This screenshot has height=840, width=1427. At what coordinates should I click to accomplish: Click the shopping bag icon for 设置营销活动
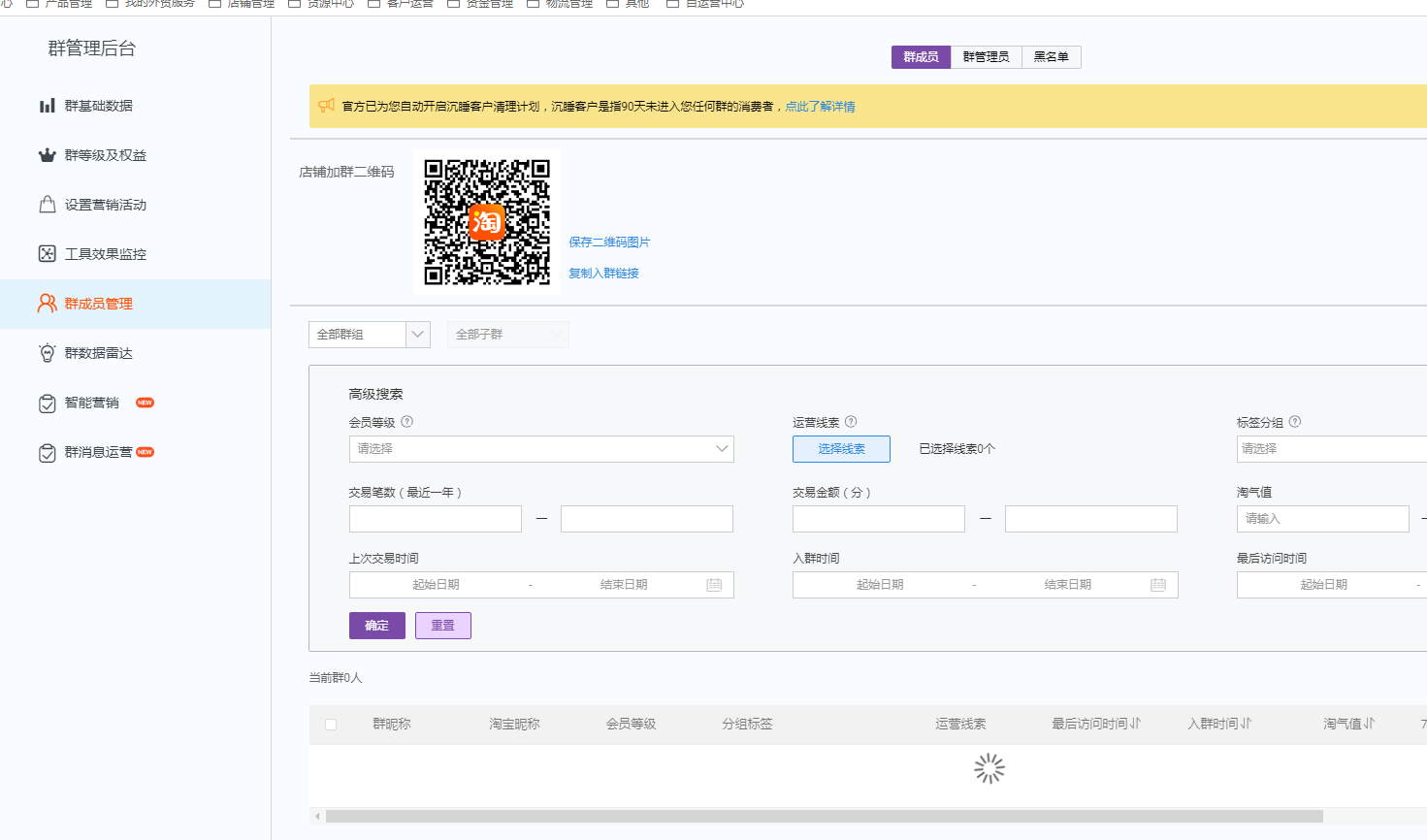point(47,205)
